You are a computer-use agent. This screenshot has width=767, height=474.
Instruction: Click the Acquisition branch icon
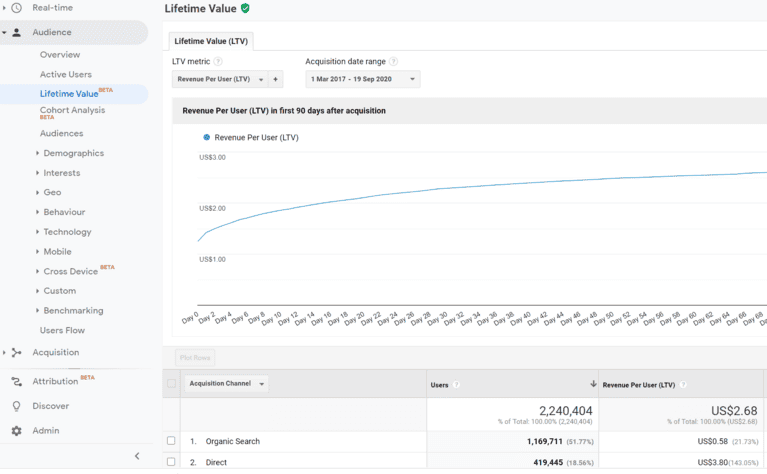pos(16,352)
